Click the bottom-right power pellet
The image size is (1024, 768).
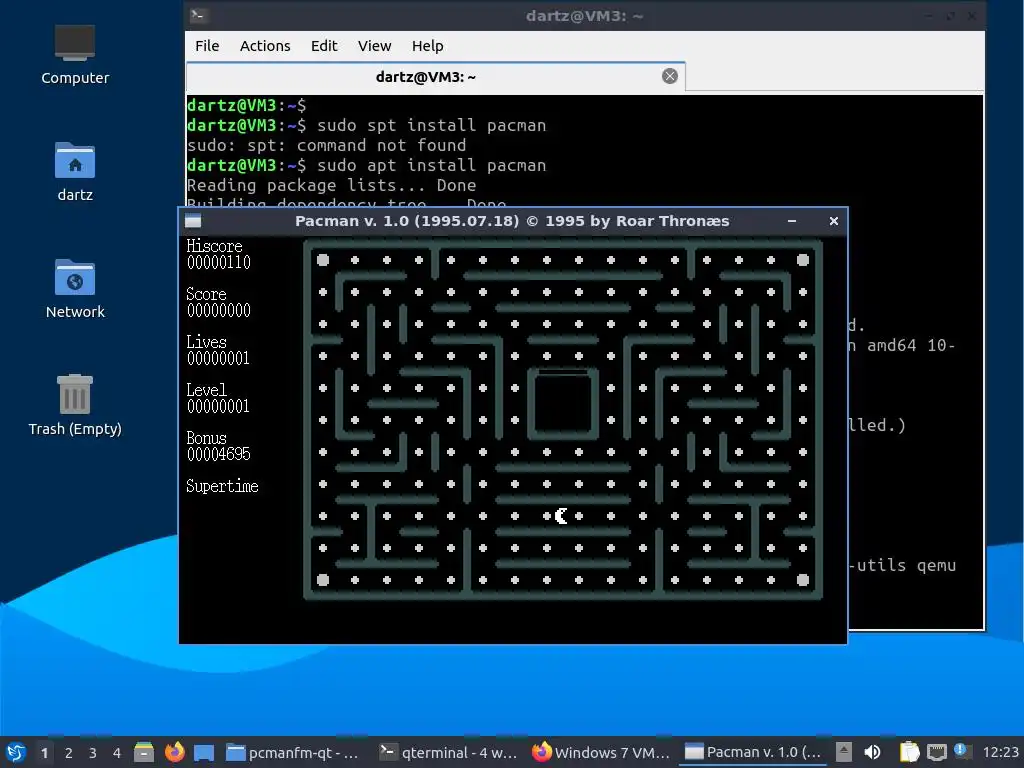coord(803,580)
